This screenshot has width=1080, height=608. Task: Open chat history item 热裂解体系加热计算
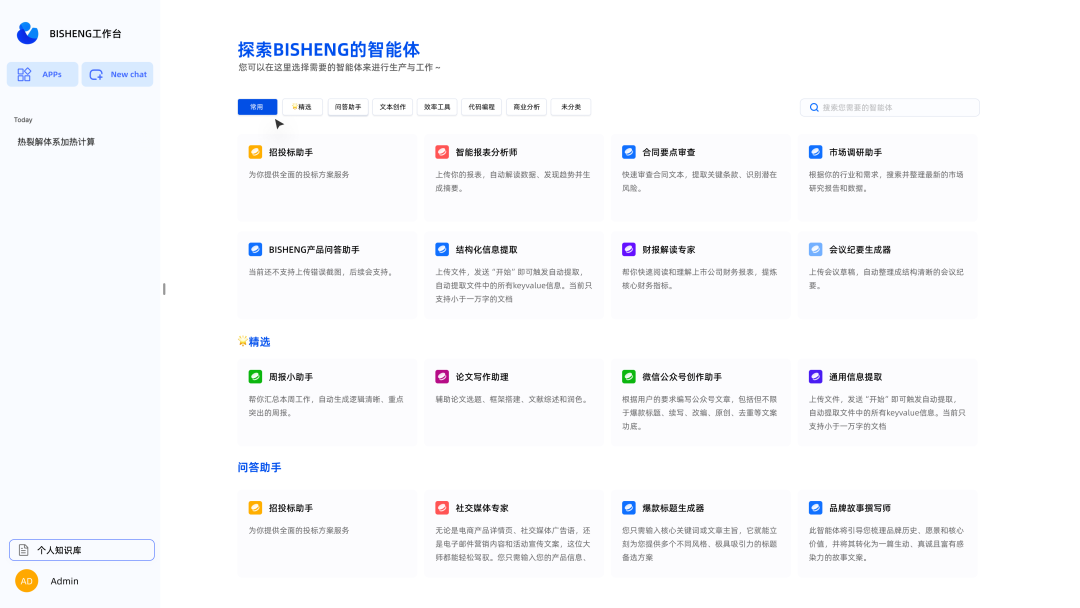coord(56,142)
